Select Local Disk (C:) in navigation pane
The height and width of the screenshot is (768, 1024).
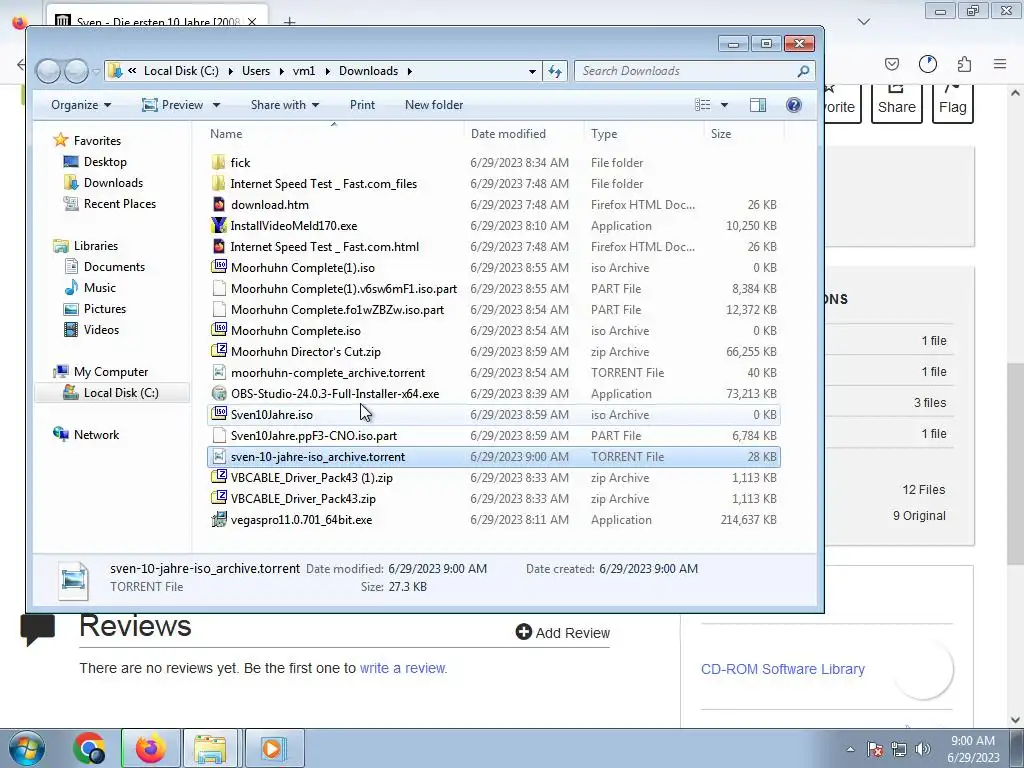tap(112, 392)
